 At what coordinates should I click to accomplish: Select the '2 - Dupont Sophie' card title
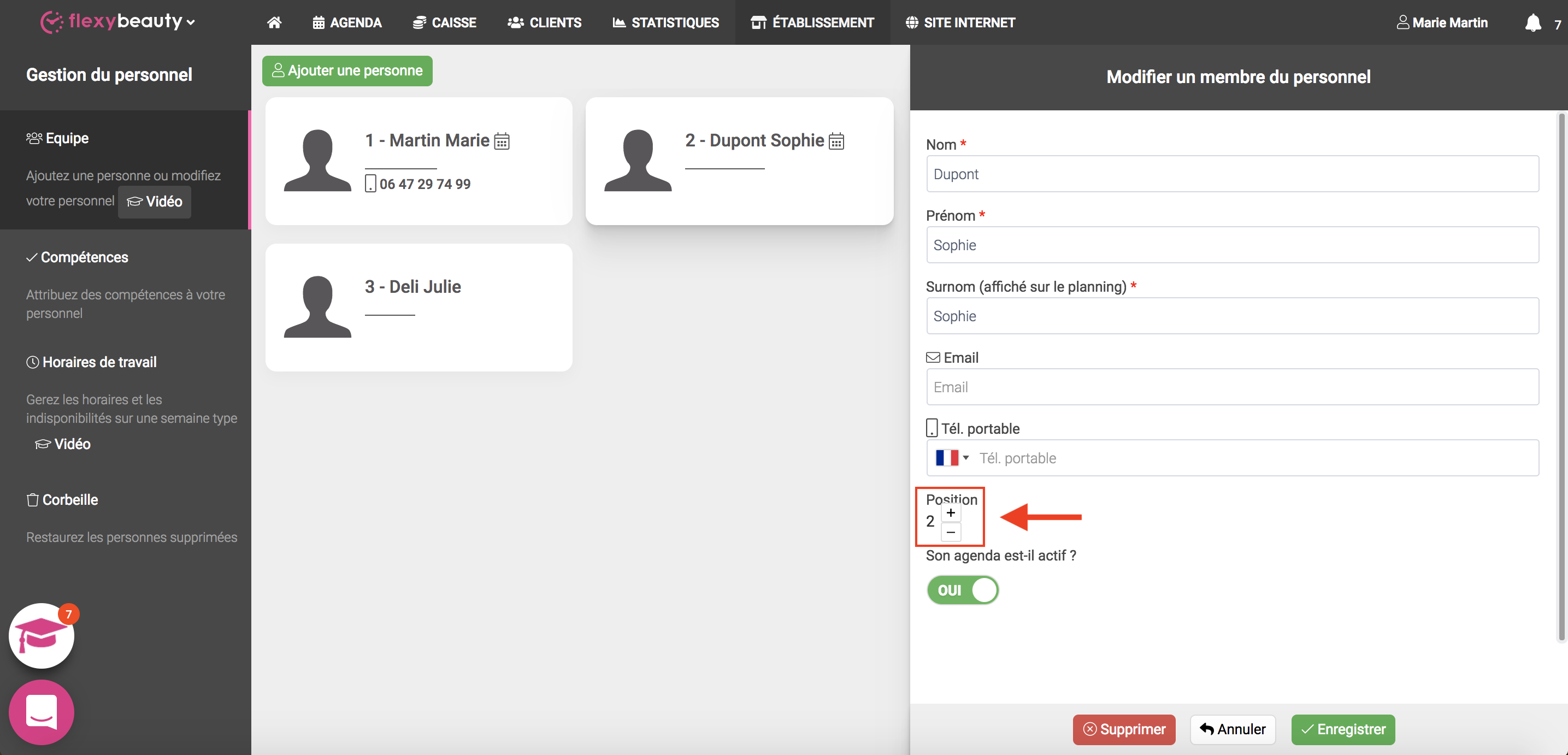[x=754, y=140]
